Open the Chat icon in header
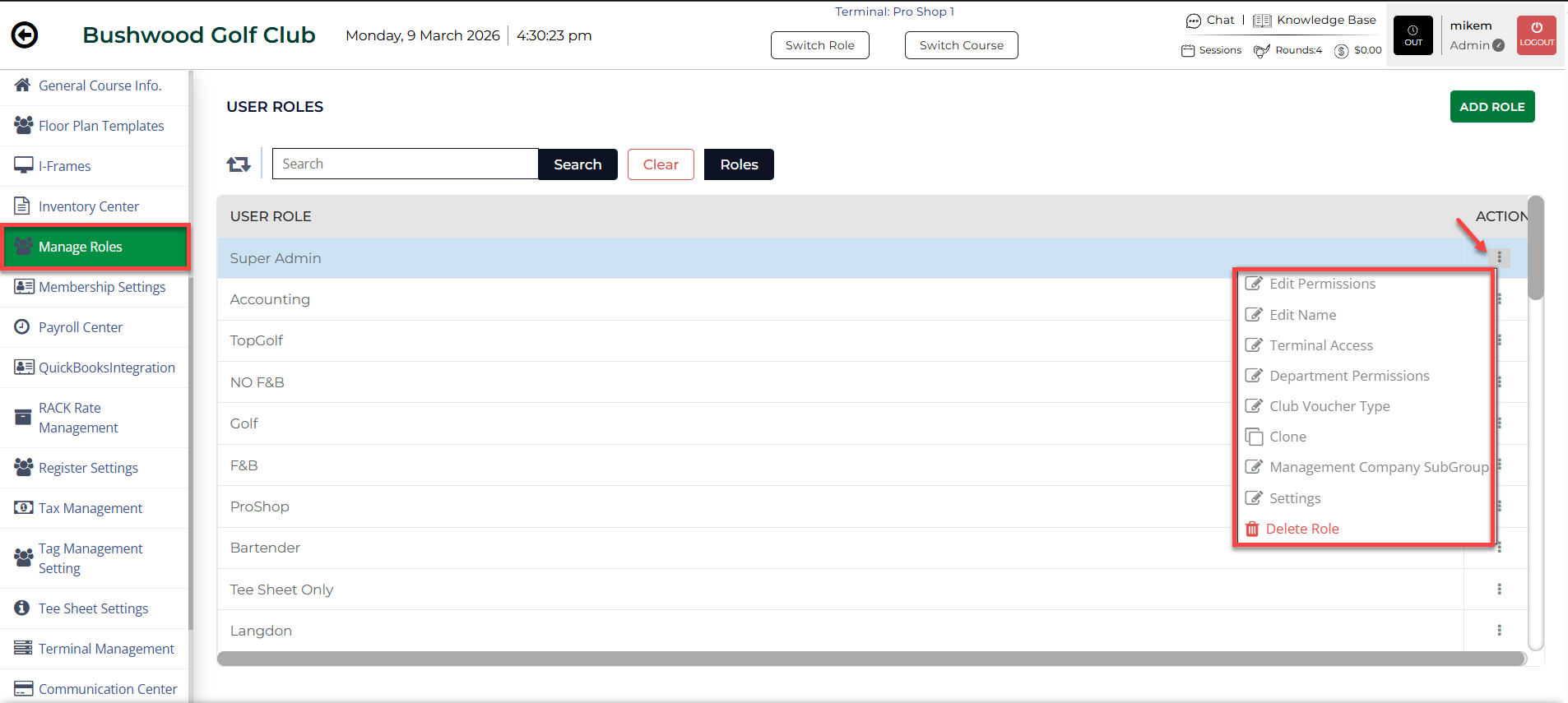Screen dimensions: 1568x703 (1193, 21)
